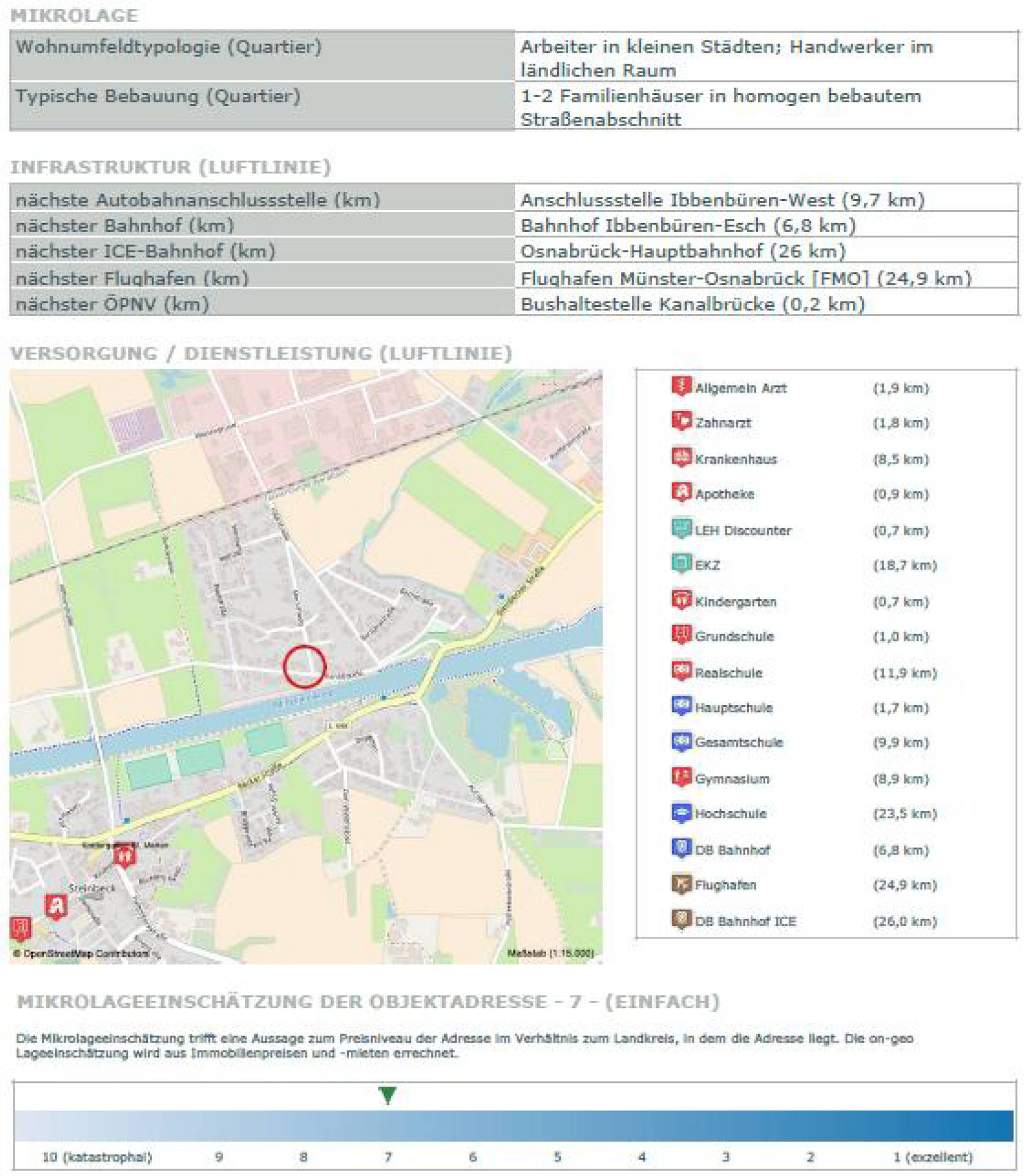
Task: Click the Gymnasium distance '(8,9 km)'
Action: [x=901, y=778]
